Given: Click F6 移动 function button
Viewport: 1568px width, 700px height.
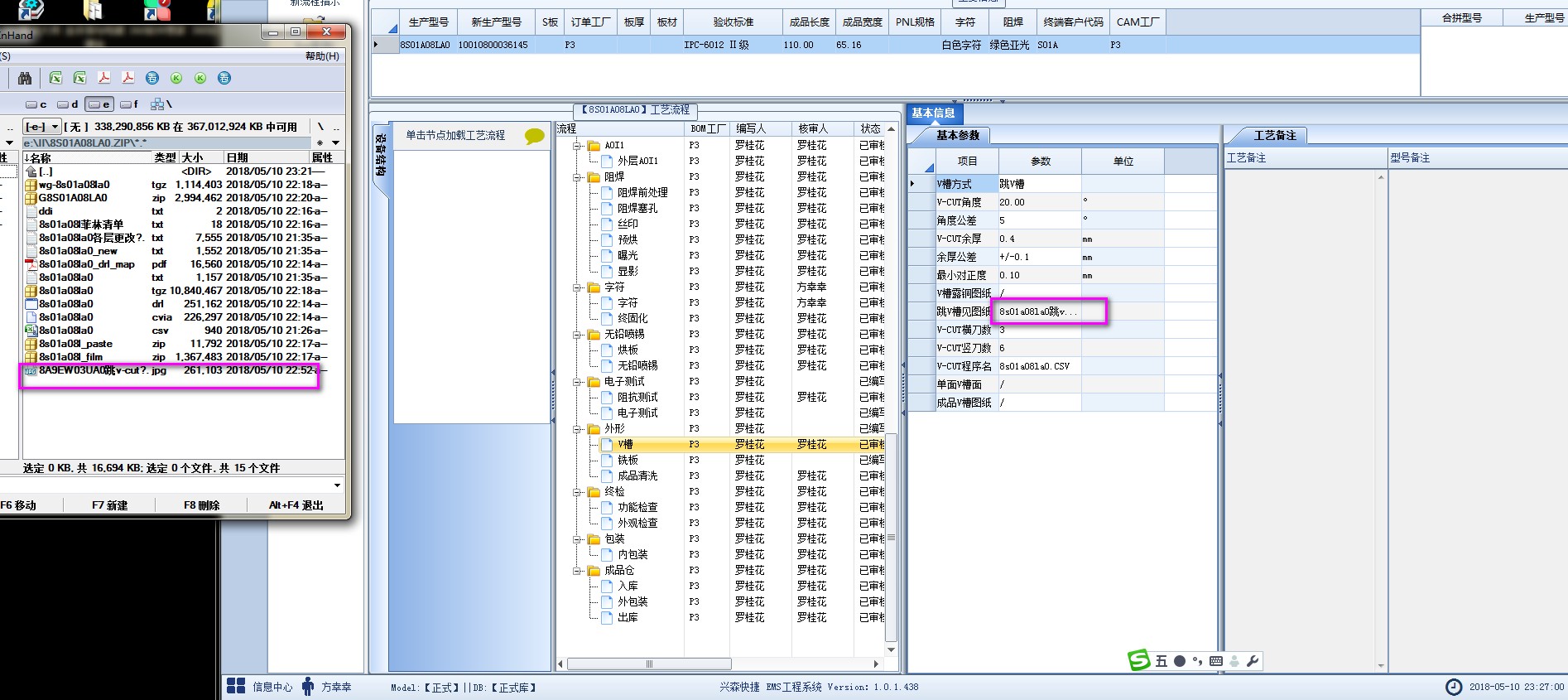Looking at the screenshot, I should tap(18, 505).
